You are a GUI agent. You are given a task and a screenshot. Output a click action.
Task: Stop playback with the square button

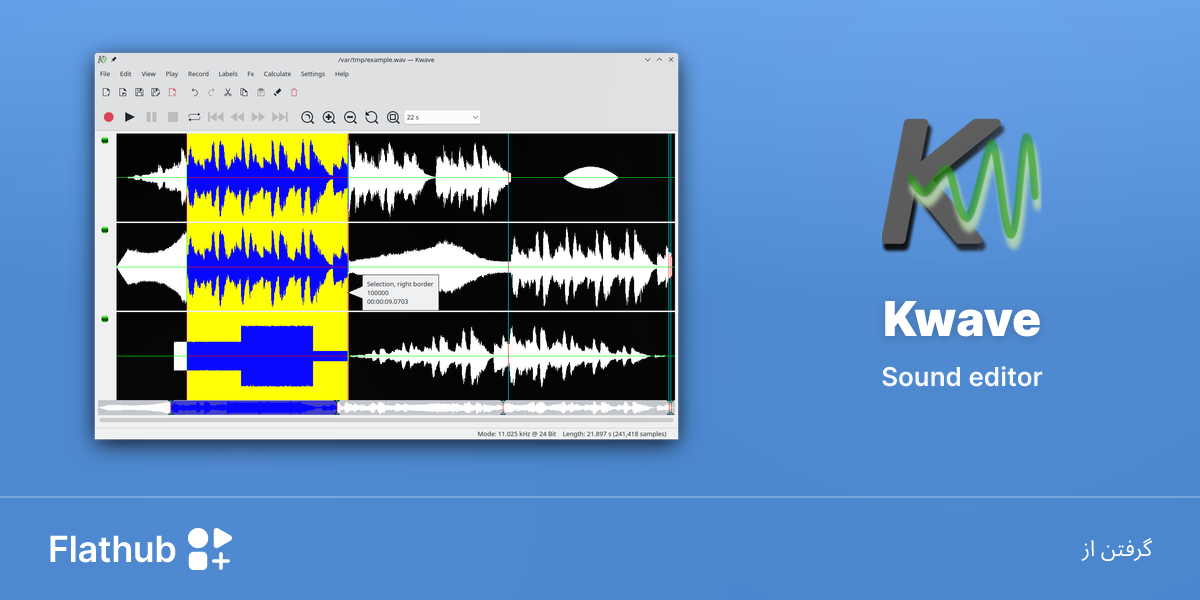[x=173, y=117]
